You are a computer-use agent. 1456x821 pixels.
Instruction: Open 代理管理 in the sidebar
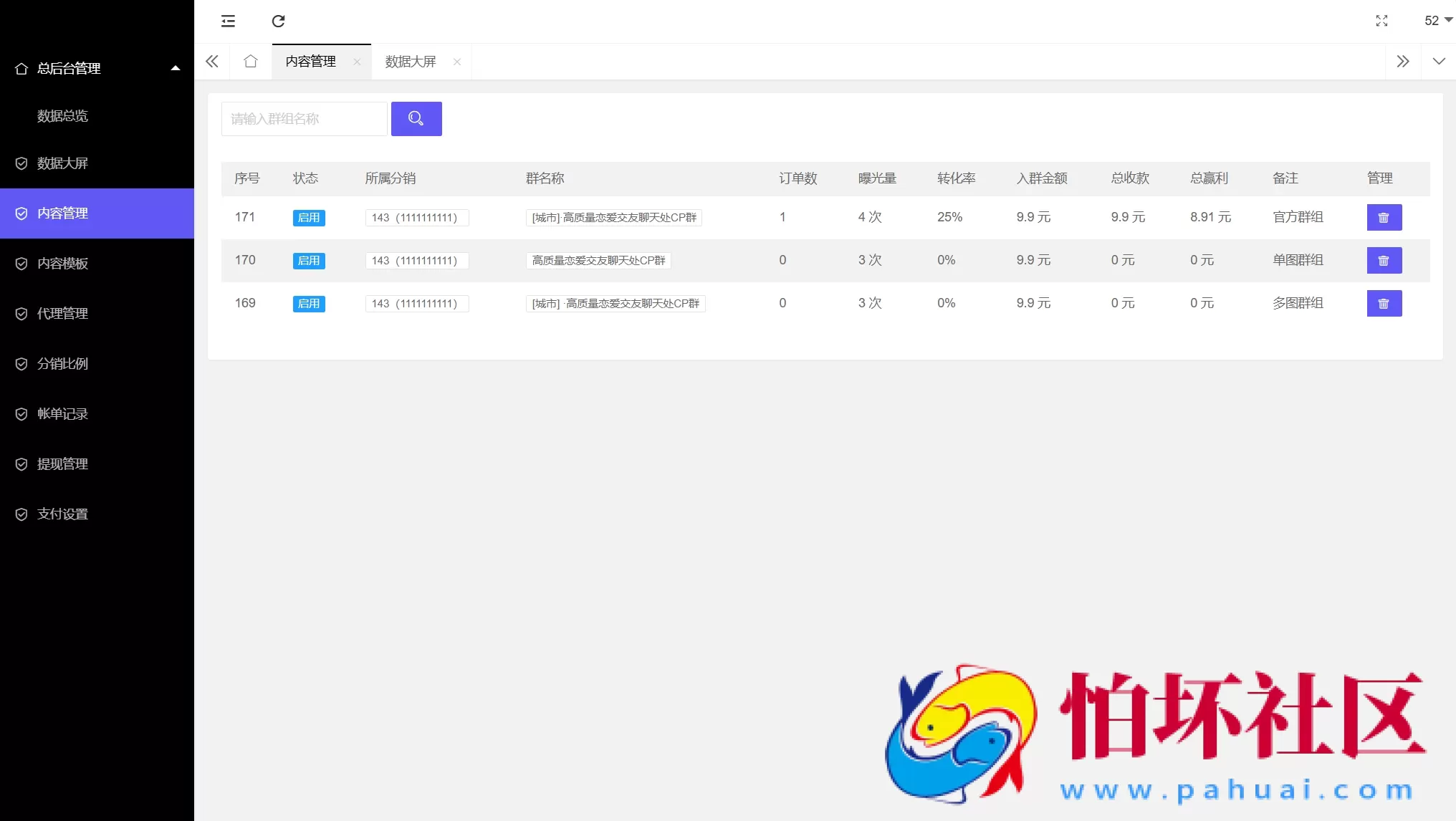coord(62,313)
